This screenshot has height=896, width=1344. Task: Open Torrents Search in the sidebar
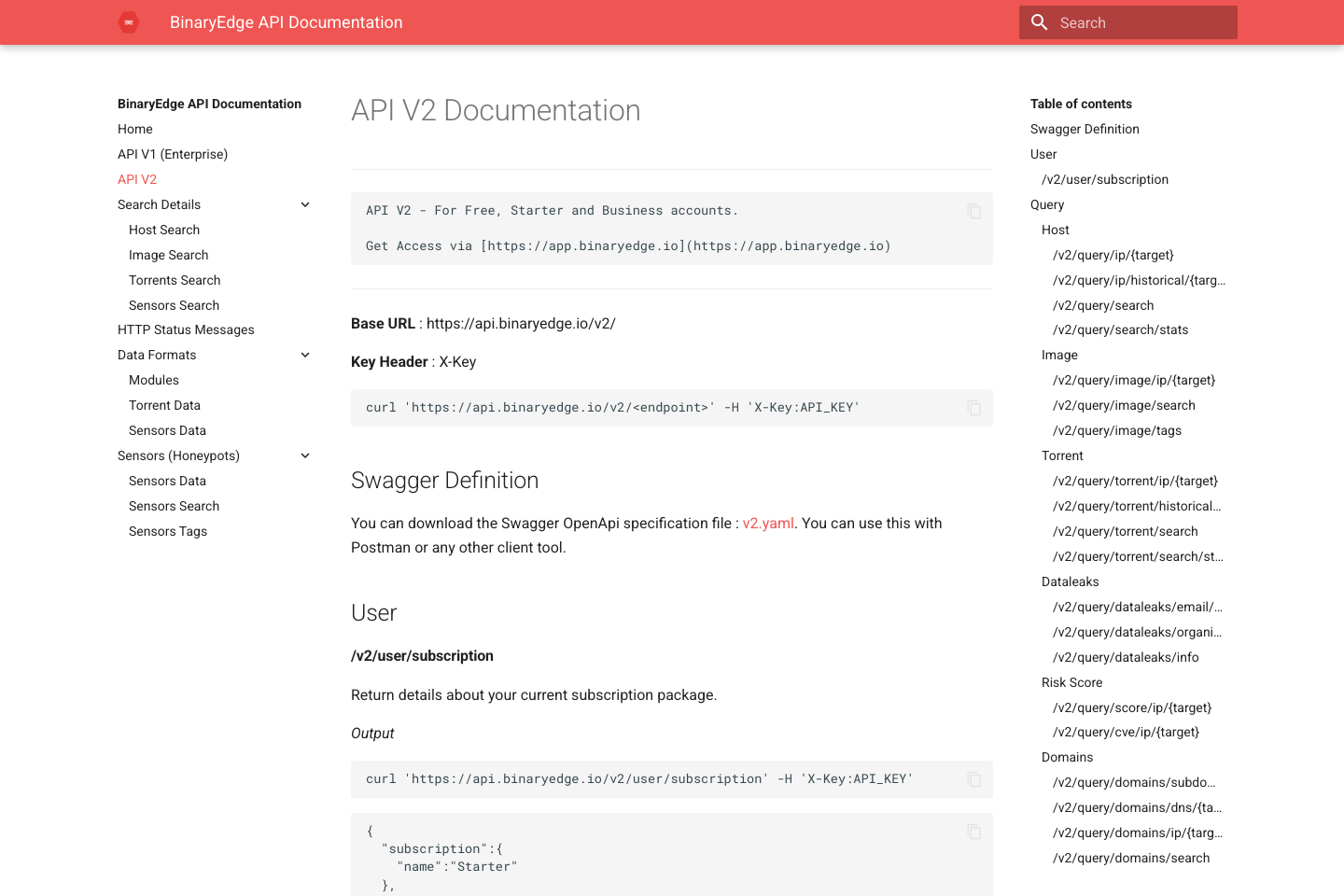pyautogui.click(x=175, y=280)
